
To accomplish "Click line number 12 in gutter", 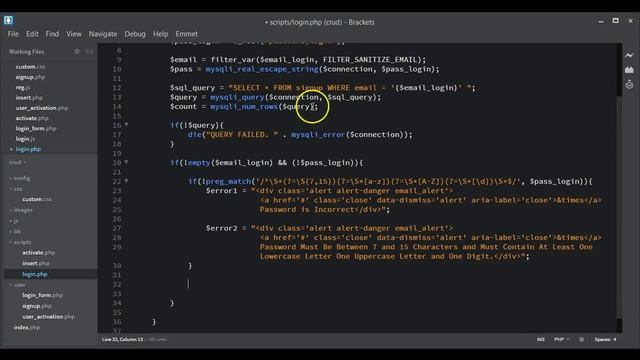I will pos(117,88).
